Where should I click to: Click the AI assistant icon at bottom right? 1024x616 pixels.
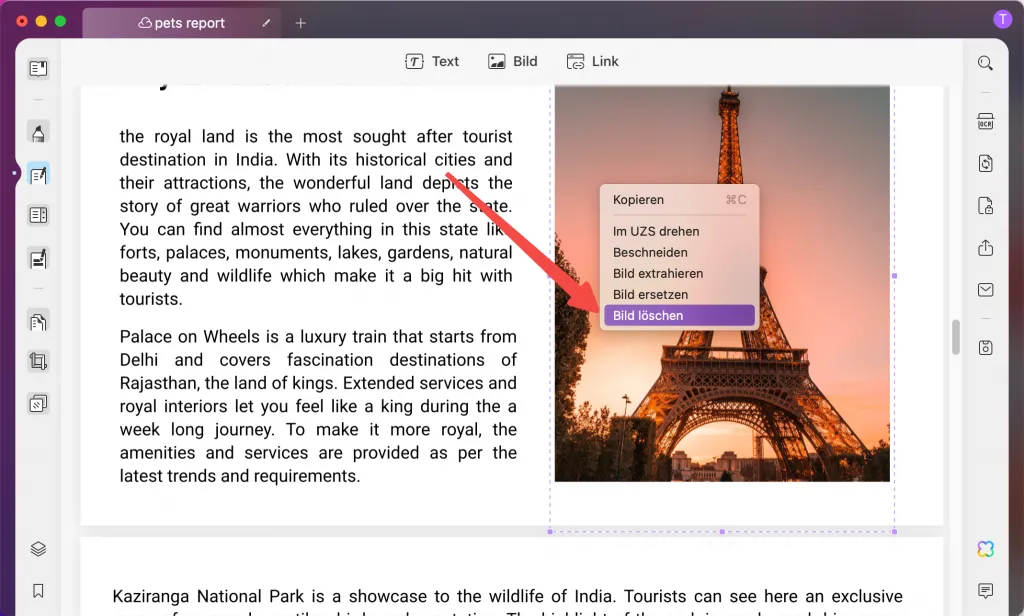pos(985,548)
